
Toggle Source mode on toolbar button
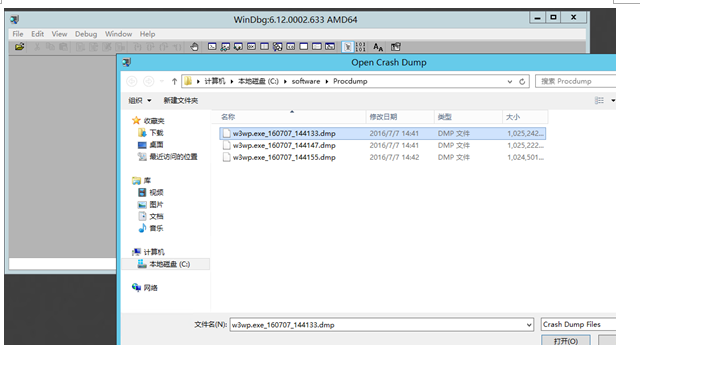tap(348, 47)
